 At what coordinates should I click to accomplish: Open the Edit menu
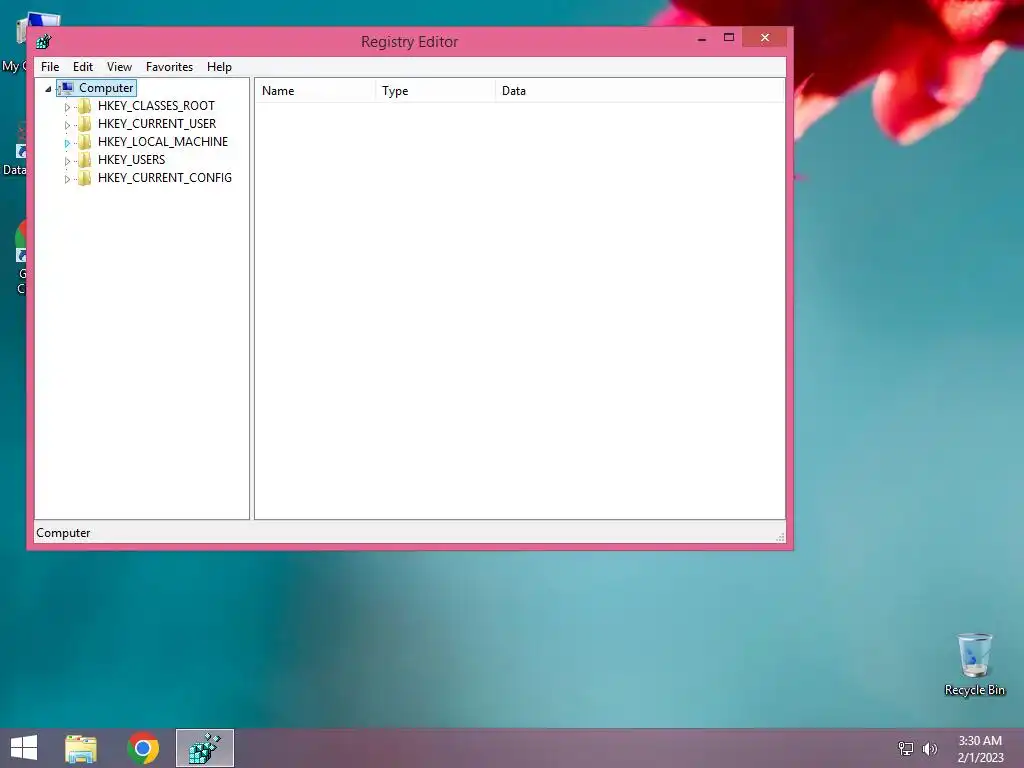point(82,67)
